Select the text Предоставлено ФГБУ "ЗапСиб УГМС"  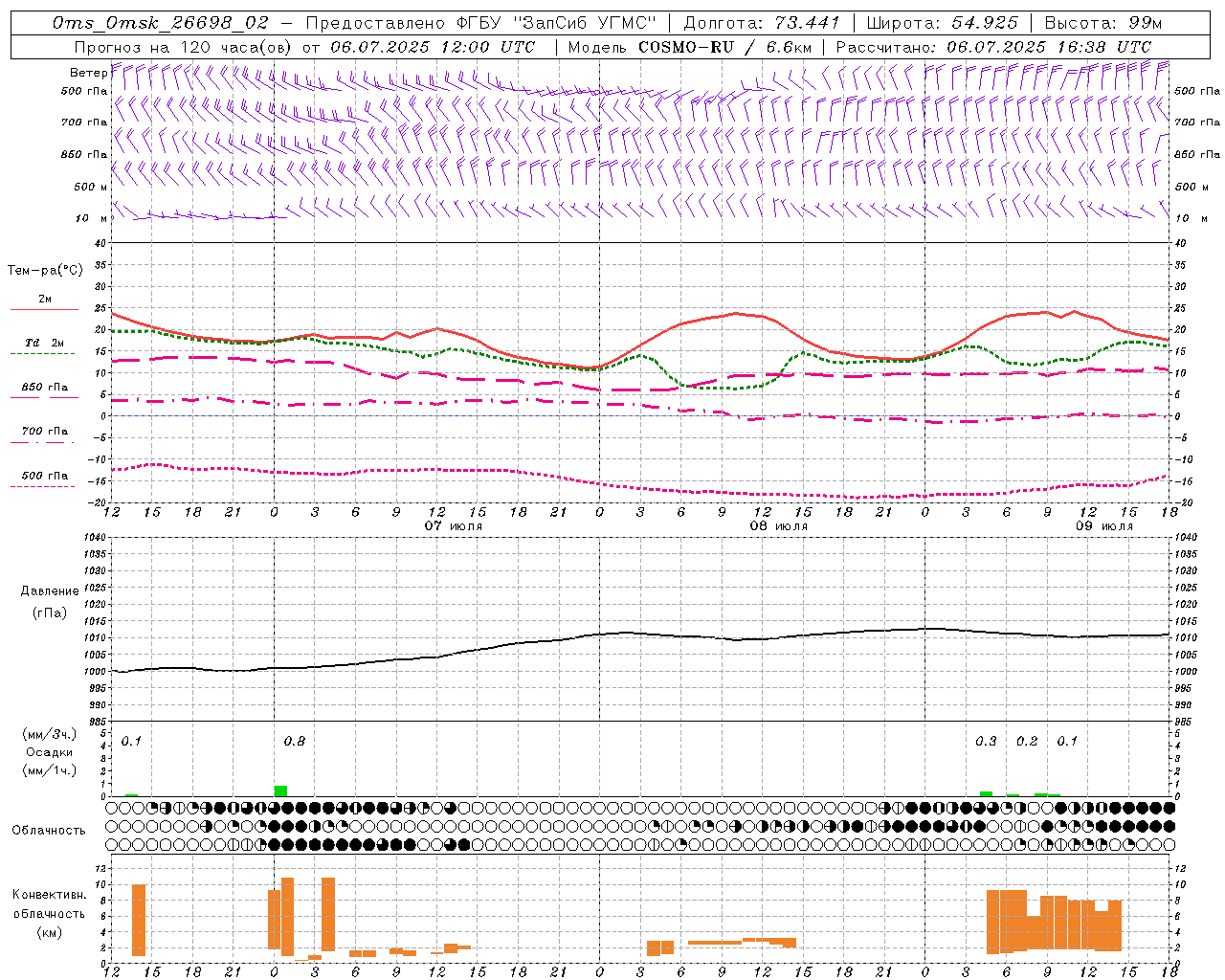tap(481, 23)
